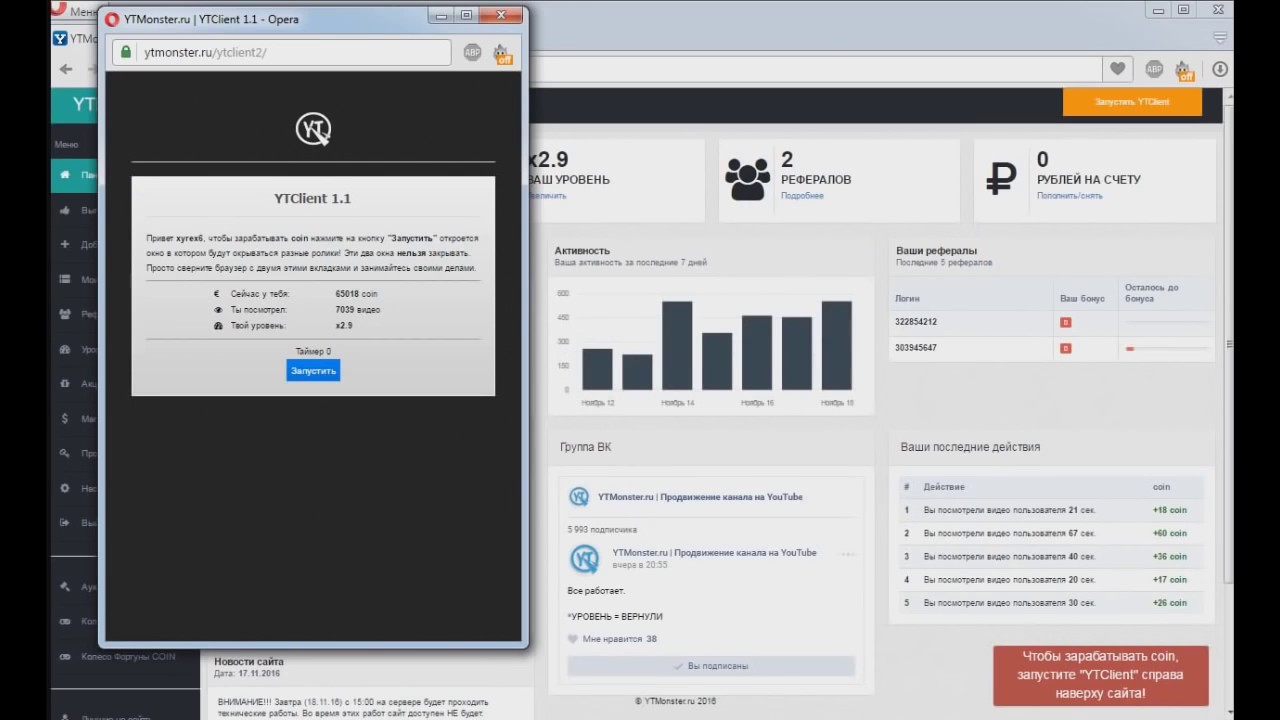Click the tallest activity bar at Ноябрь 14
1280x720 pixels.
[x=677, y=346]
